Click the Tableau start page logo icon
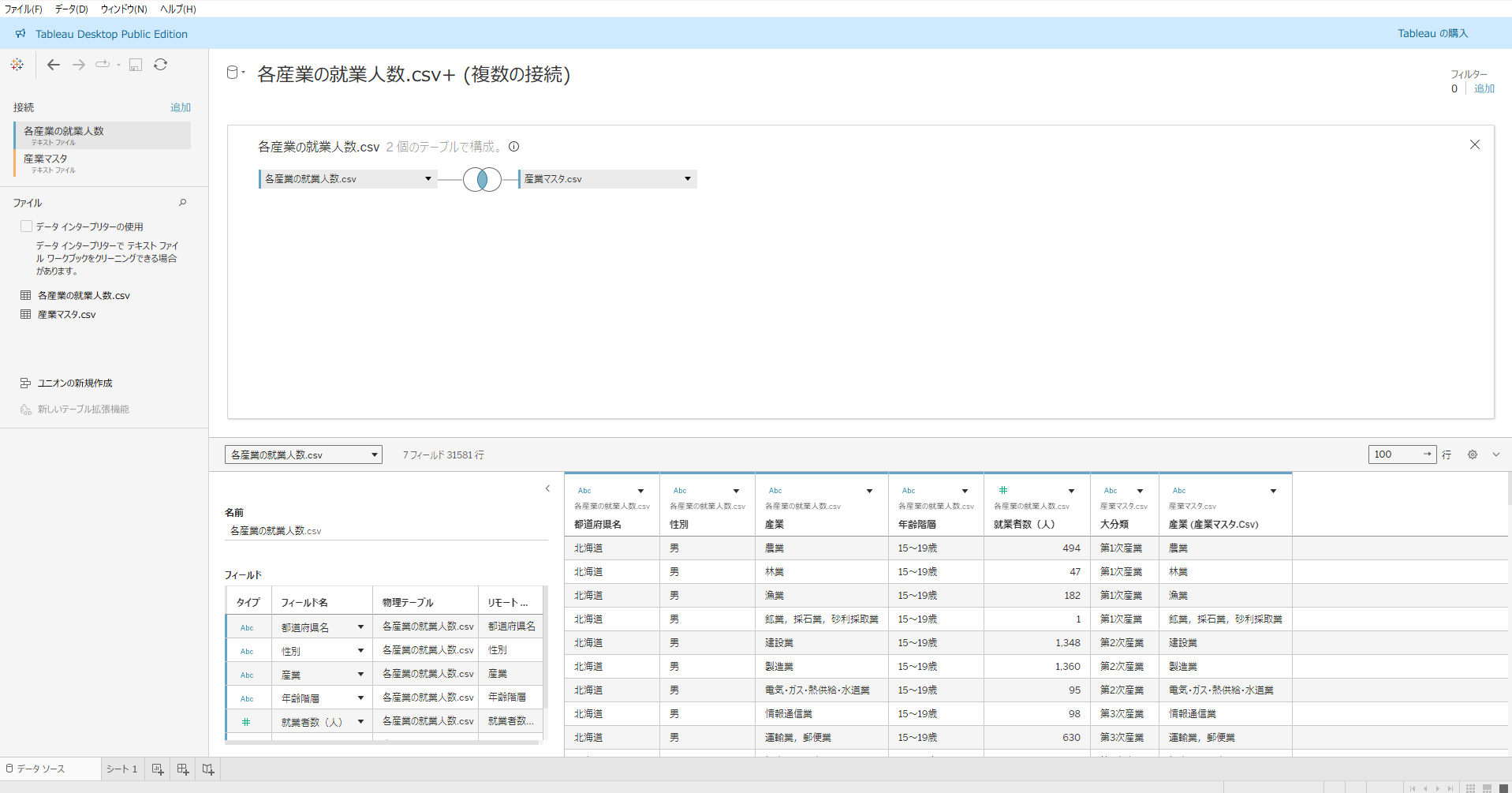The height and width of the screenshot is (793, 1512). click(17, 65)
